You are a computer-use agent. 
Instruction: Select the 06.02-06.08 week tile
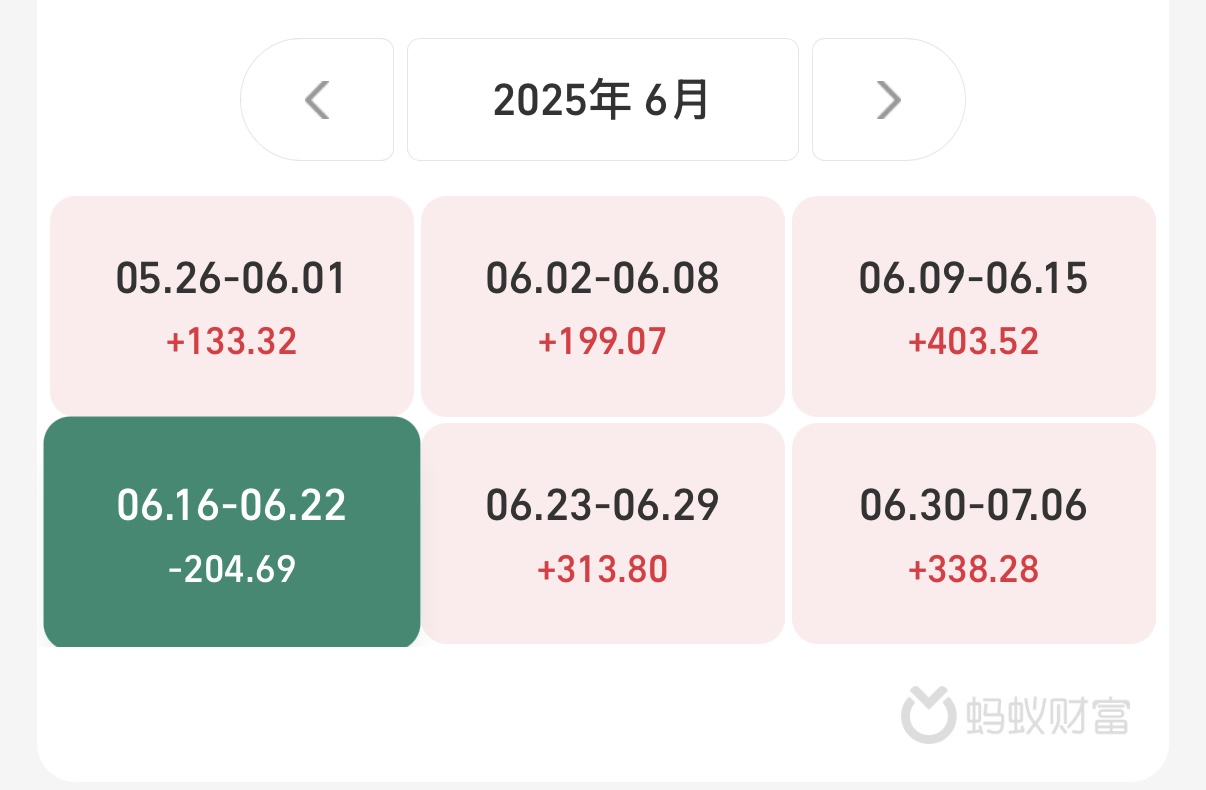(602, 305)
